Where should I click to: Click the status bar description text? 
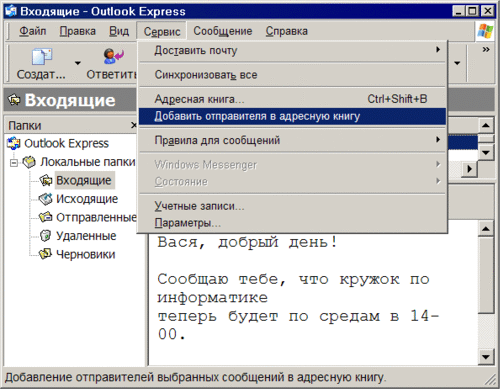(x=195, y=377)
